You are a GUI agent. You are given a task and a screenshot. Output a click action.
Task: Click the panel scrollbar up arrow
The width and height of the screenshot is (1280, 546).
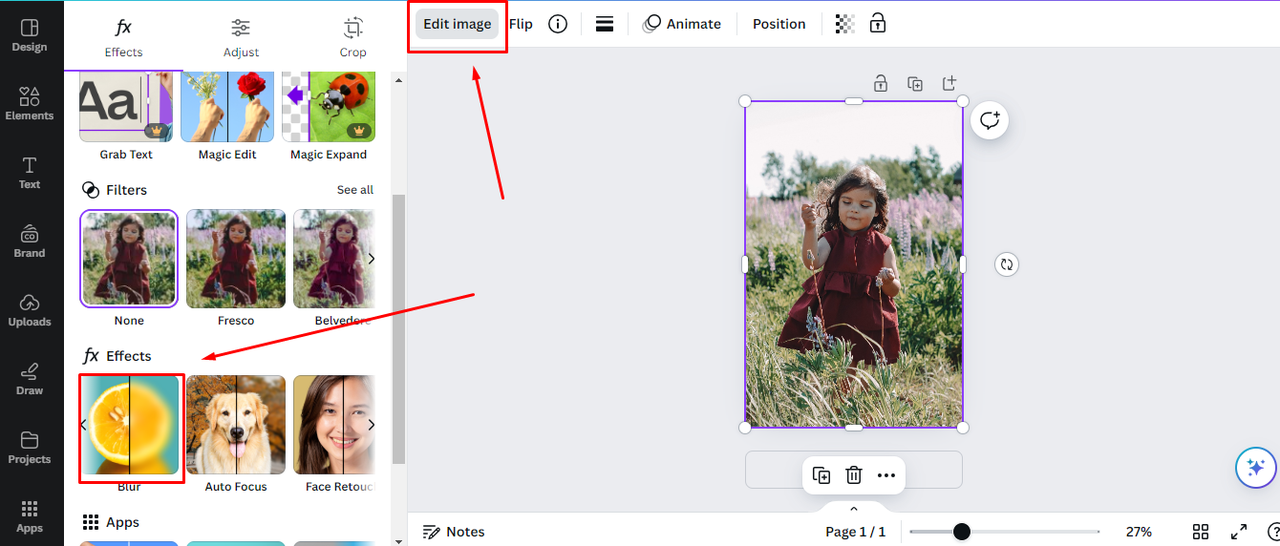pyautogui.click(x=399, y=80)
